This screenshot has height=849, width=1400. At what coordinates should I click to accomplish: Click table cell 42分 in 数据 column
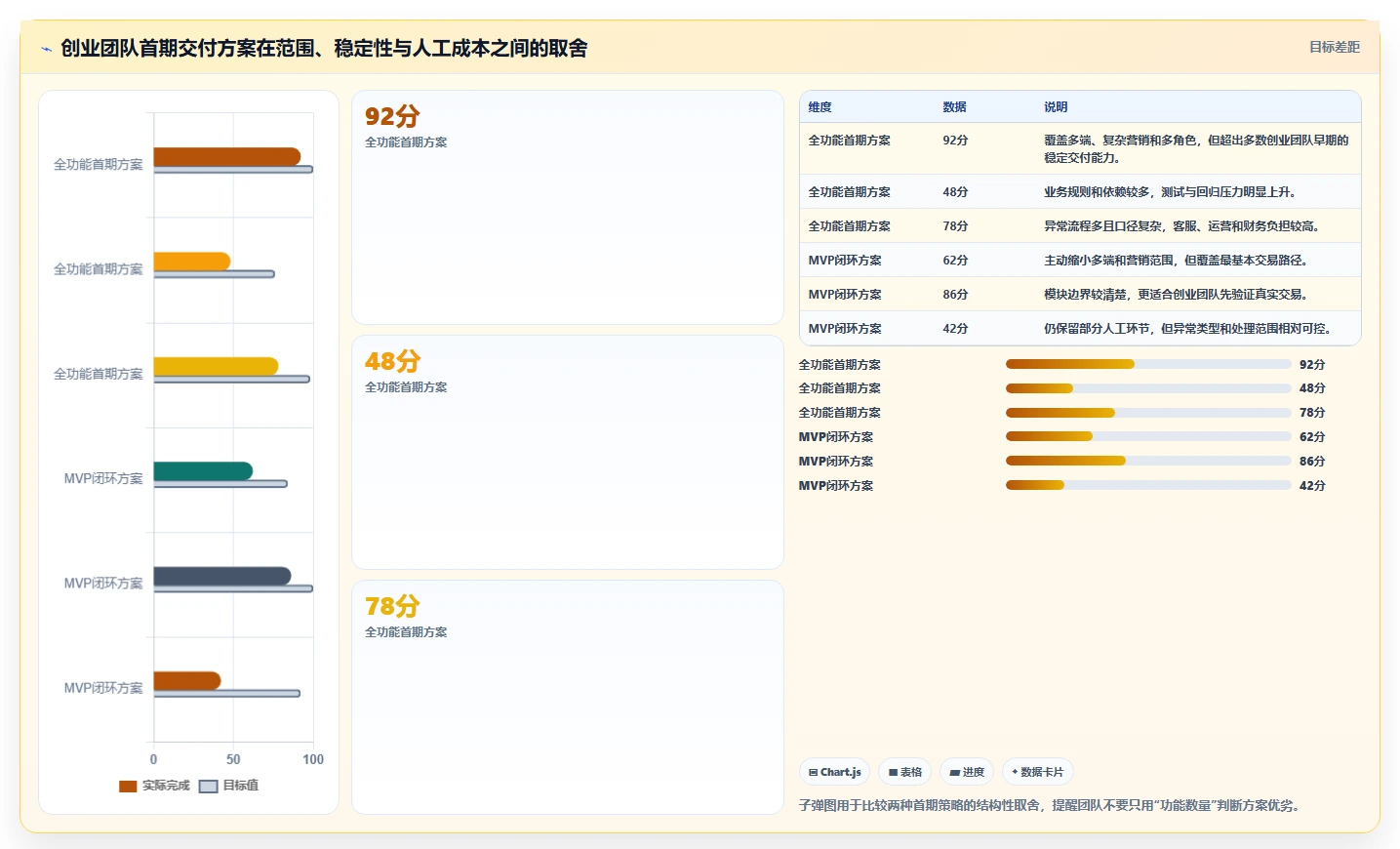(955, 329)
